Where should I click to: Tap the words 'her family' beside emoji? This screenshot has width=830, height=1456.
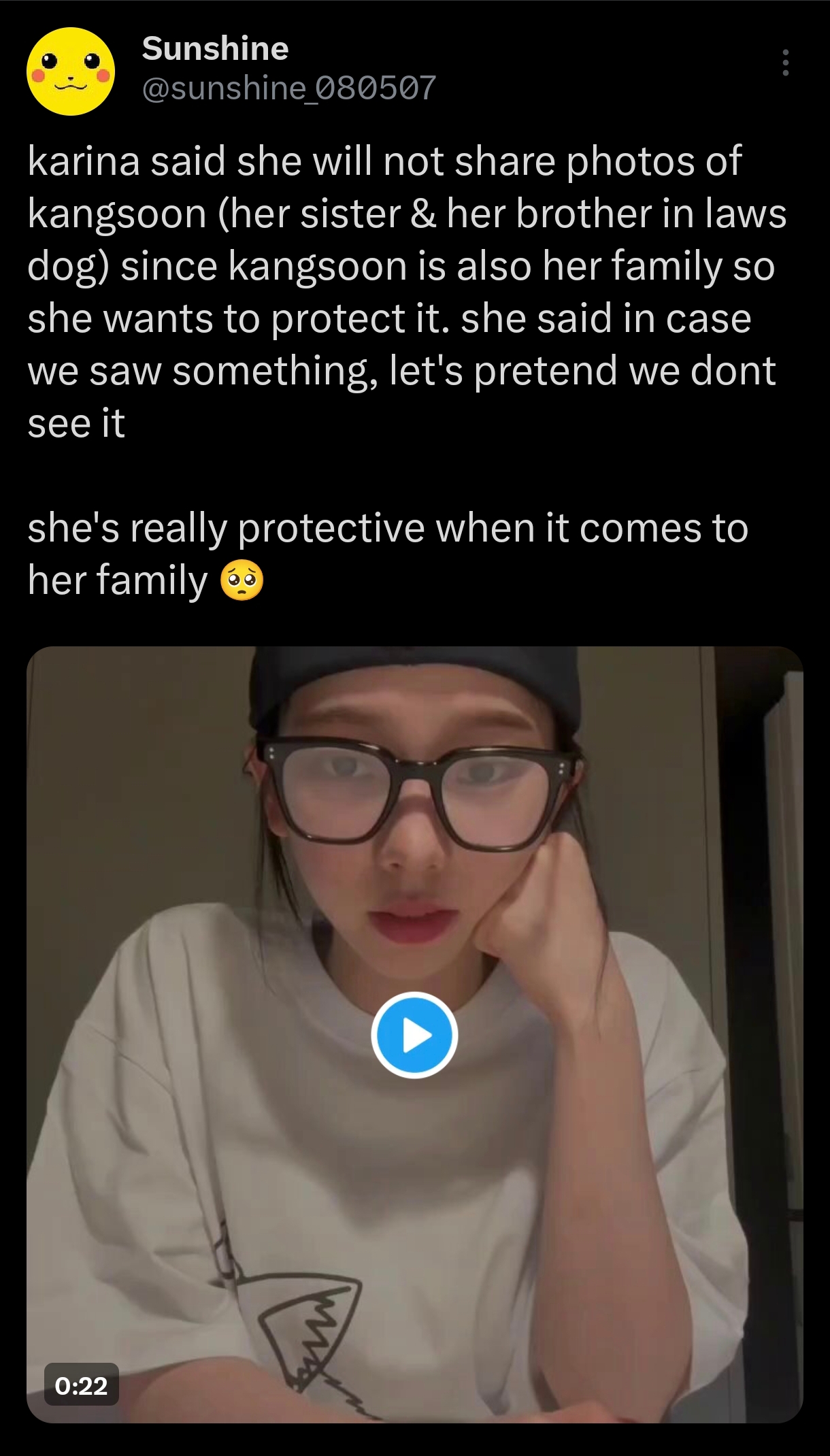click(118, 582)
